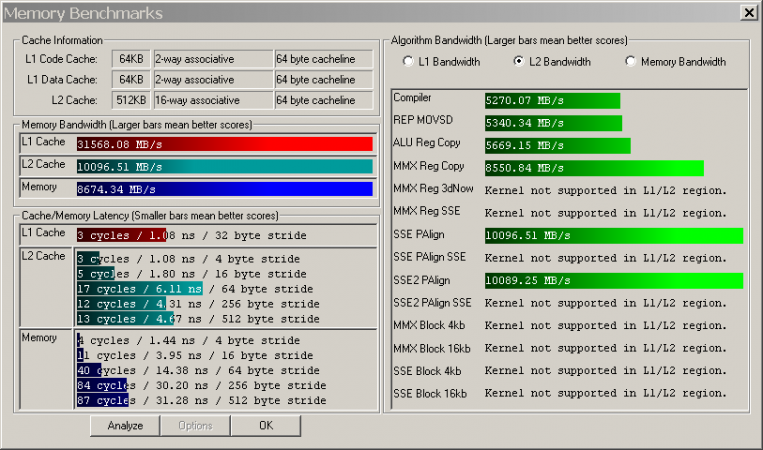Click the L1 Data Cache 64KB field
This screenshot has height=450, width=763.
pyautogui.click(x=131, y=79)
